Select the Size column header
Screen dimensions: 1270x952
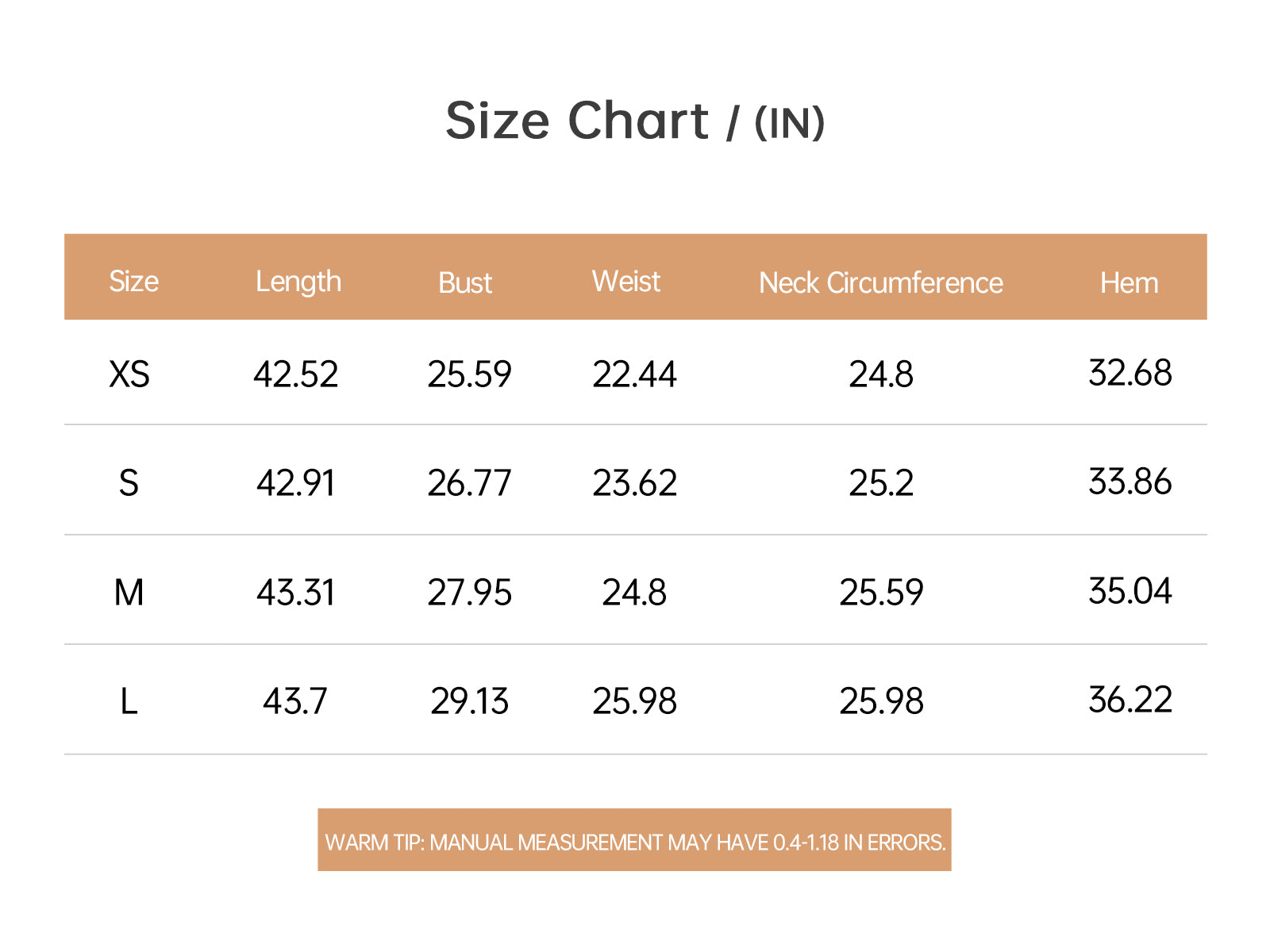click(x=133, y=282)
